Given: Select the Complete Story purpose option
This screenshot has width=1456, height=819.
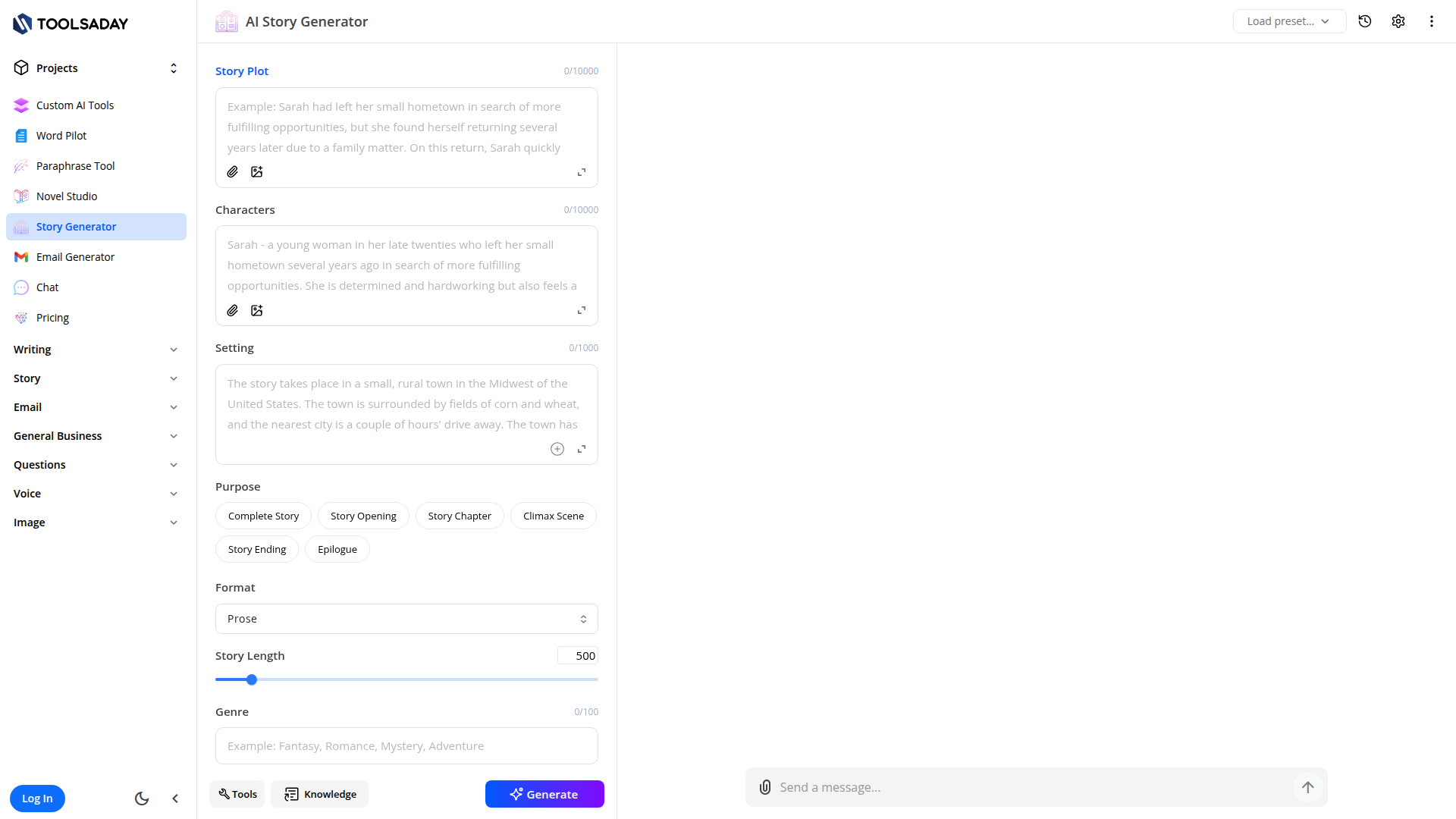Looking at the screenshot, I should coord(263,516).
